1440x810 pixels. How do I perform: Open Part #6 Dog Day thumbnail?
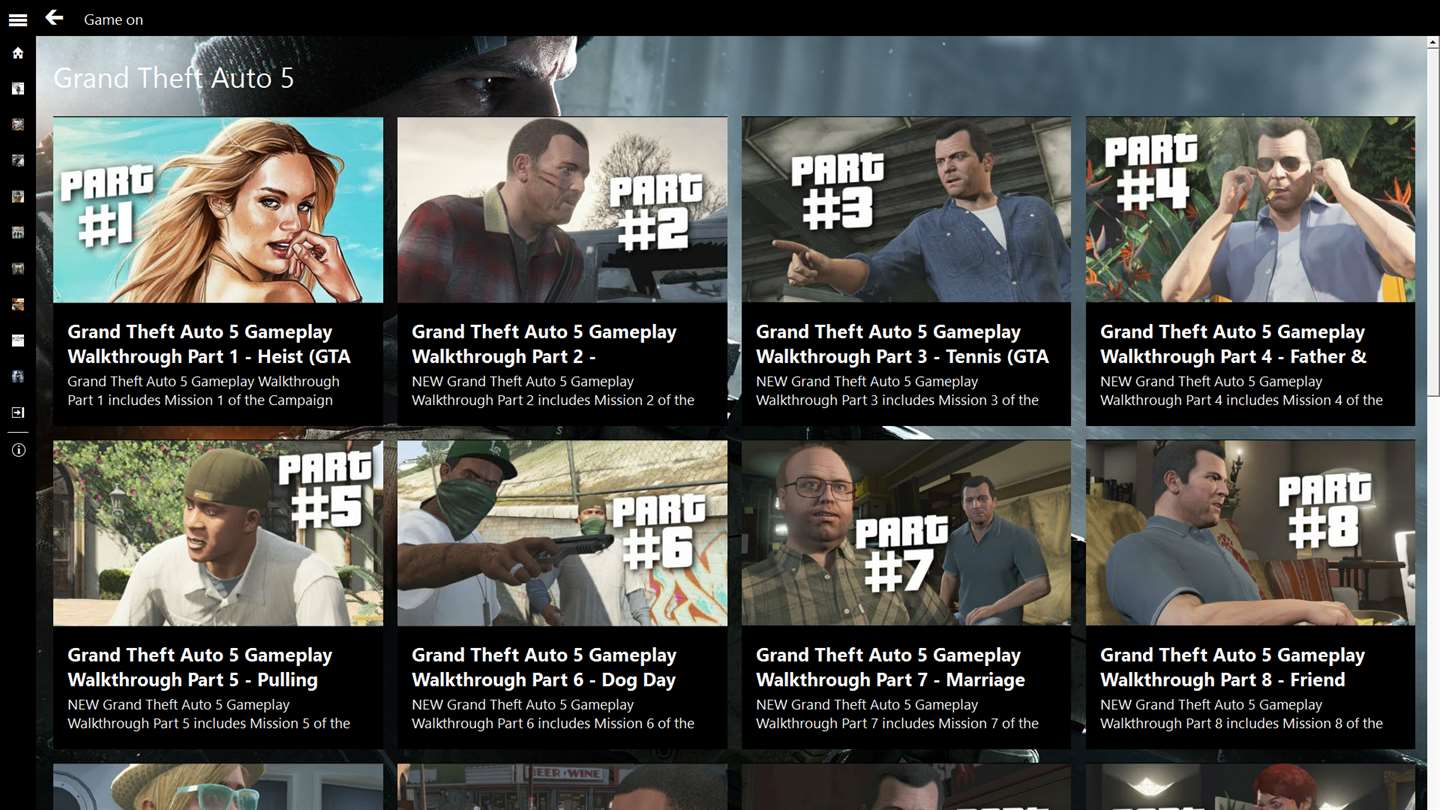562,533
